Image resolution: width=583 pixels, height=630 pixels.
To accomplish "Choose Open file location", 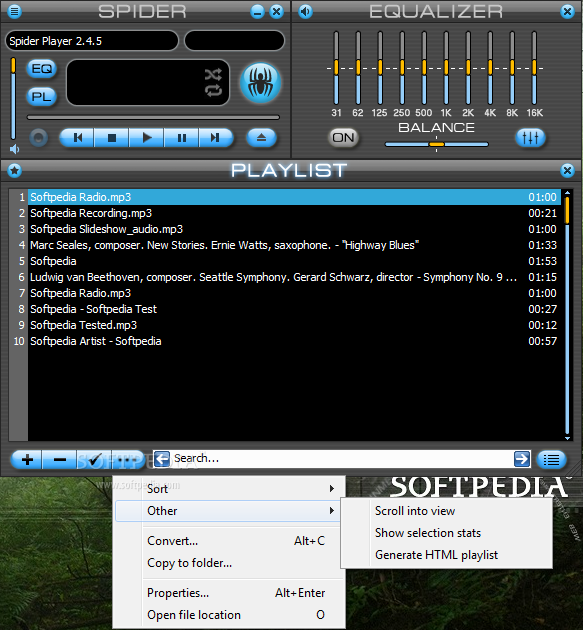I will [x=230, y=615].
